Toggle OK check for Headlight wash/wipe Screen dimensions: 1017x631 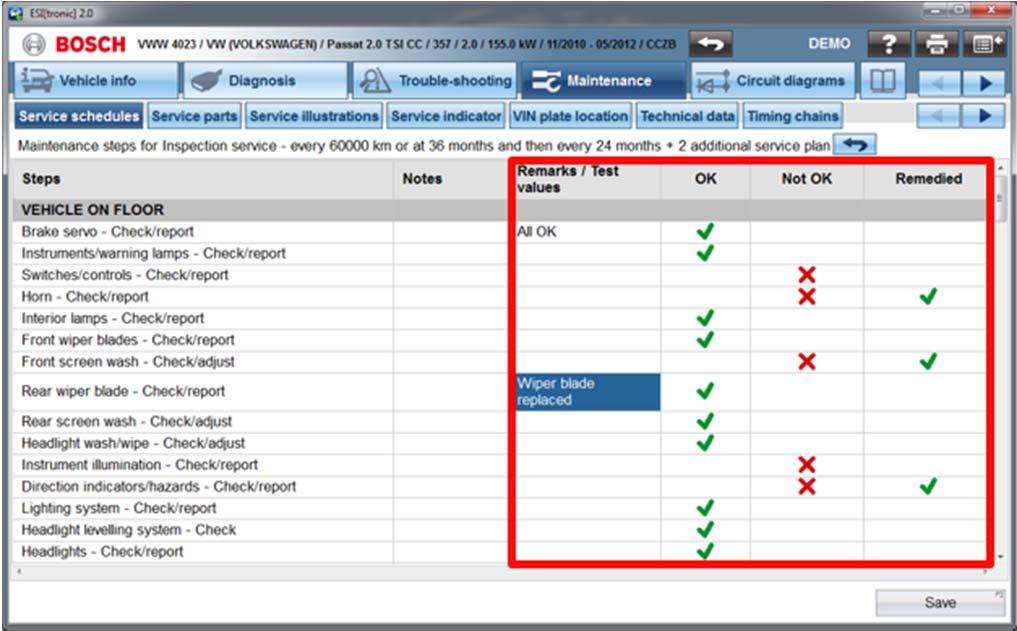(x=705, y=443)
